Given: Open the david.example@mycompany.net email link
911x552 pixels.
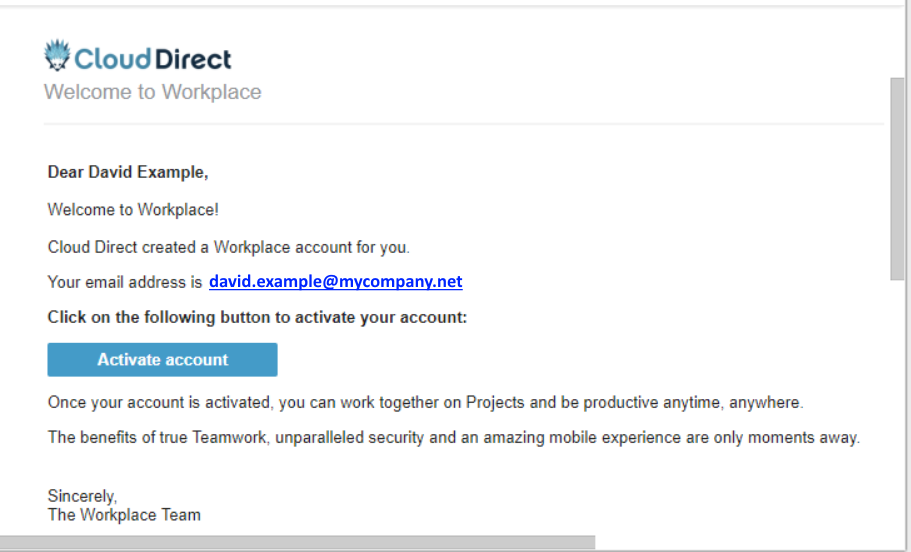Looking at the screenshot, I should [336, 281].
